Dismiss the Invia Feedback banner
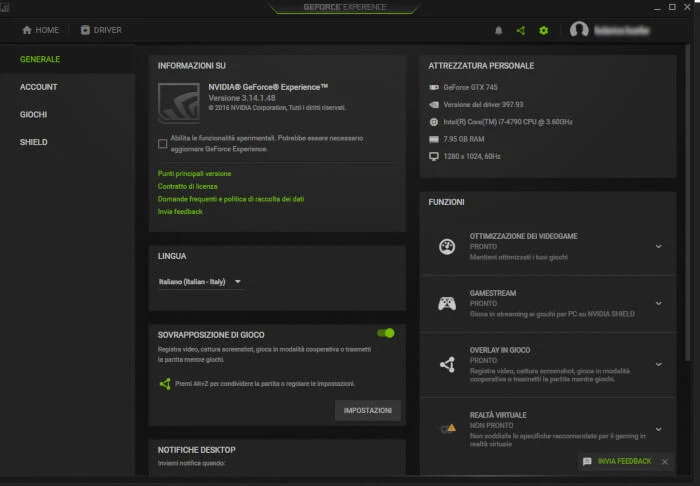The width and height of the screenshot is (700, 486). coord(665,462)
